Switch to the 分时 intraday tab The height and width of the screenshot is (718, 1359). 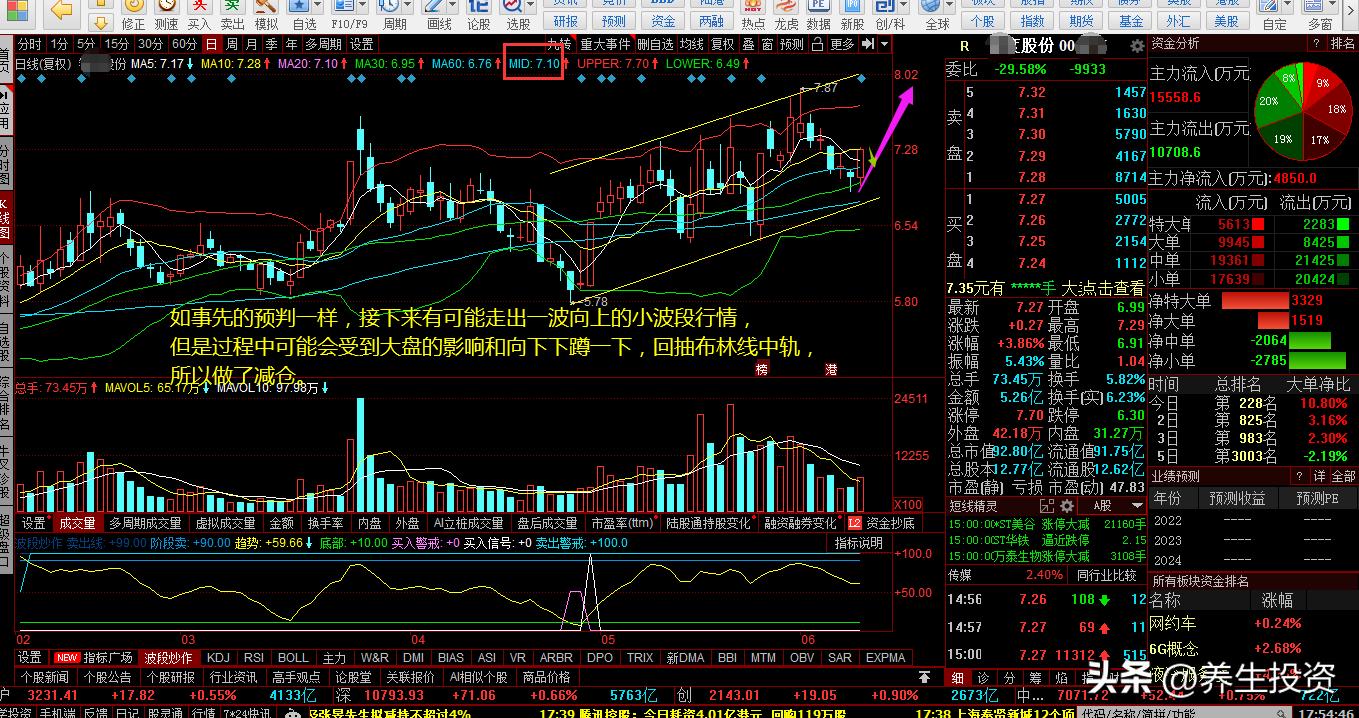pos(30,44)
